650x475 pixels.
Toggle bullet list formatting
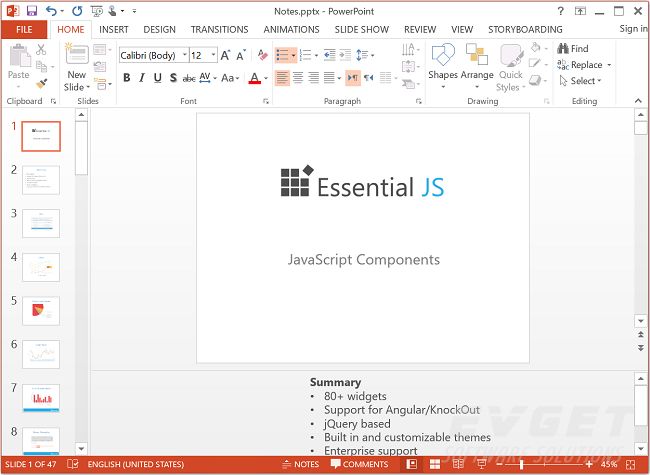point(283,55)
